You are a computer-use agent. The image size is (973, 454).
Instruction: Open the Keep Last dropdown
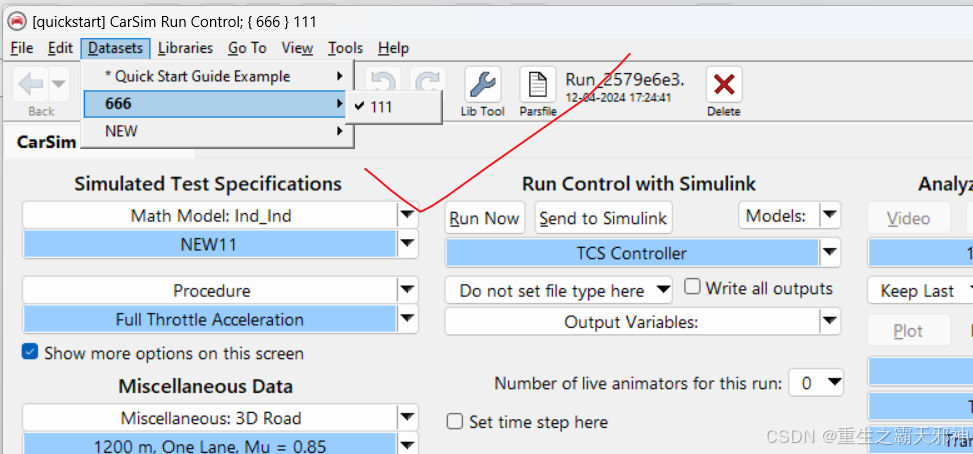pyautogui.click(x=920, y=290)
